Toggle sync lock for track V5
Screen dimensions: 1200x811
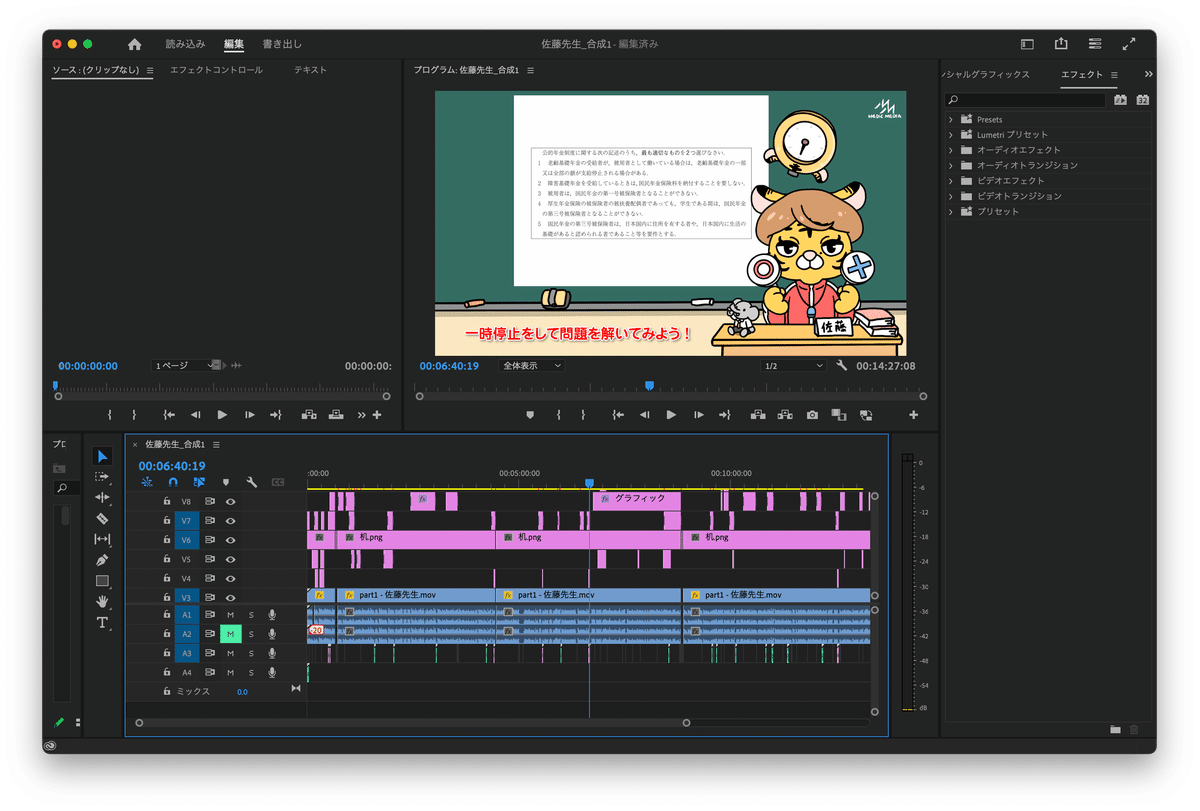coord(210,559)
